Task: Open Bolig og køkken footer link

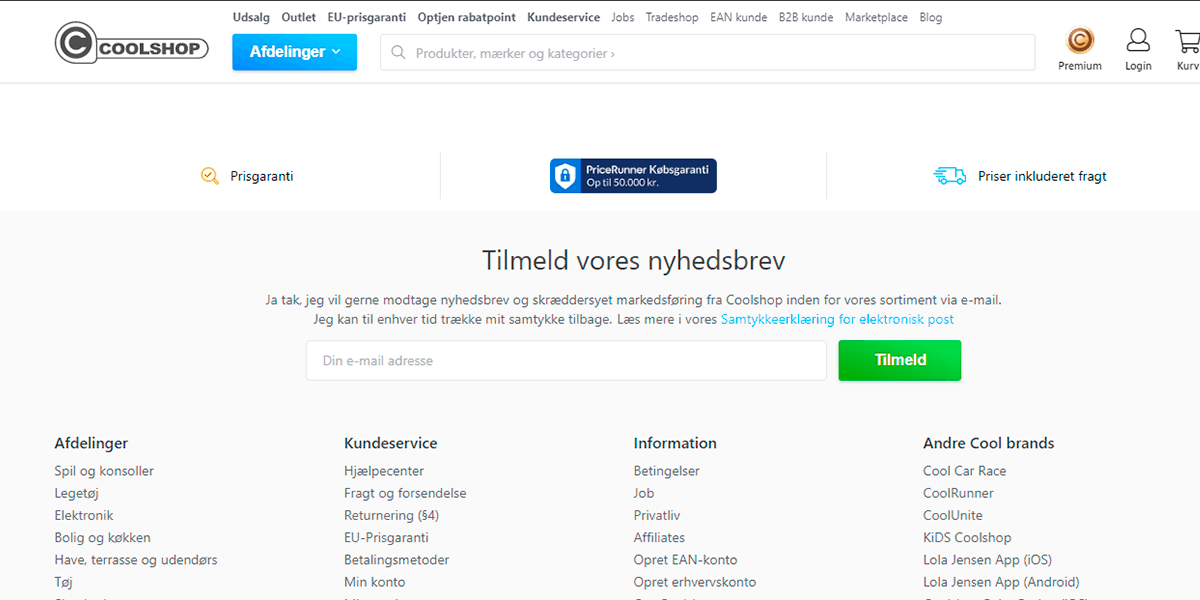Action: (x=102, y=538)
